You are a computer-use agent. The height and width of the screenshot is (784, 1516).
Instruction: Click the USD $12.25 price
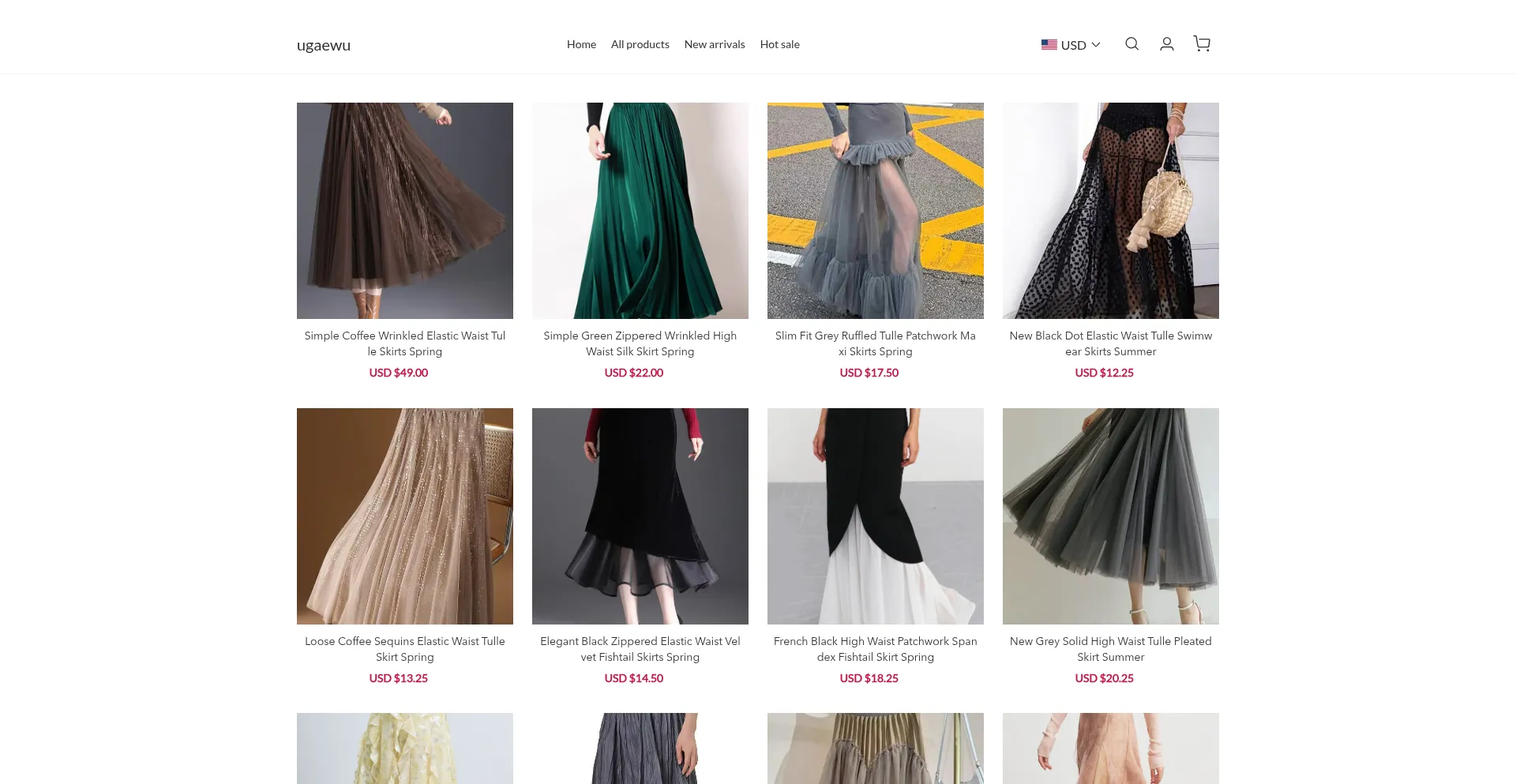(x=1105, y=373)
